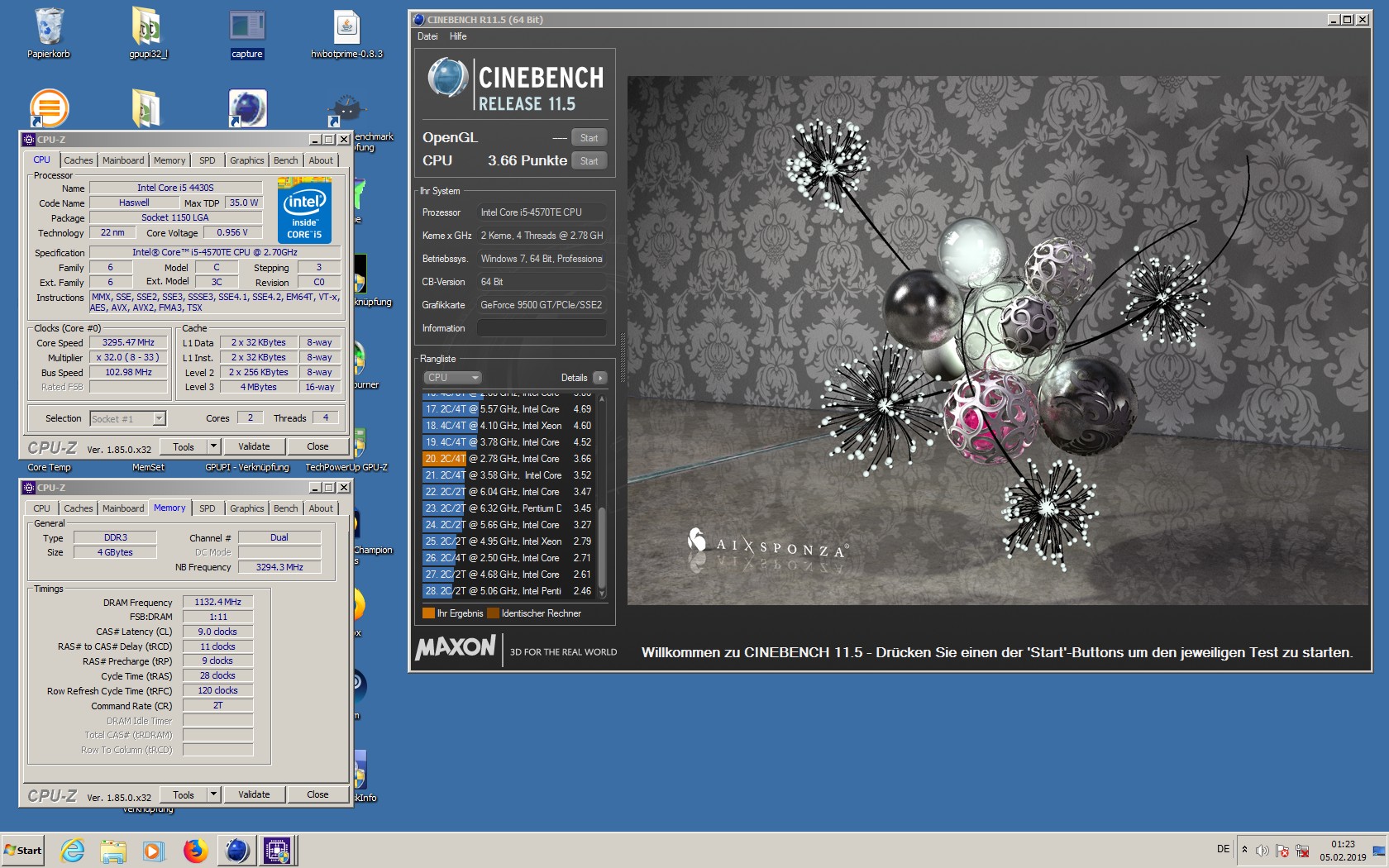Image resolution: width=1389 pixels, height=868 pixels.
Task: Launch Firefox from the taskbar
Action: tap(195, 850)
